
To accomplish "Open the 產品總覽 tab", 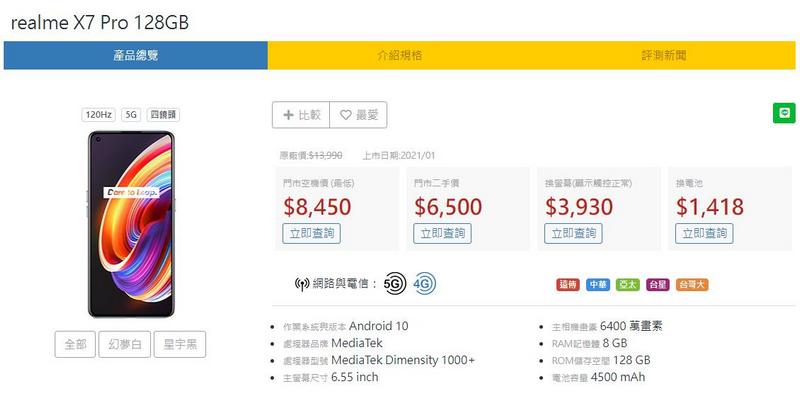I will pyautogui.click(x=136, y=55).
